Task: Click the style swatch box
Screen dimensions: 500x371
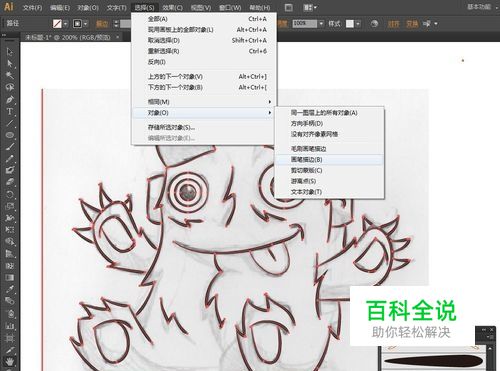Action: pos(350,24)
